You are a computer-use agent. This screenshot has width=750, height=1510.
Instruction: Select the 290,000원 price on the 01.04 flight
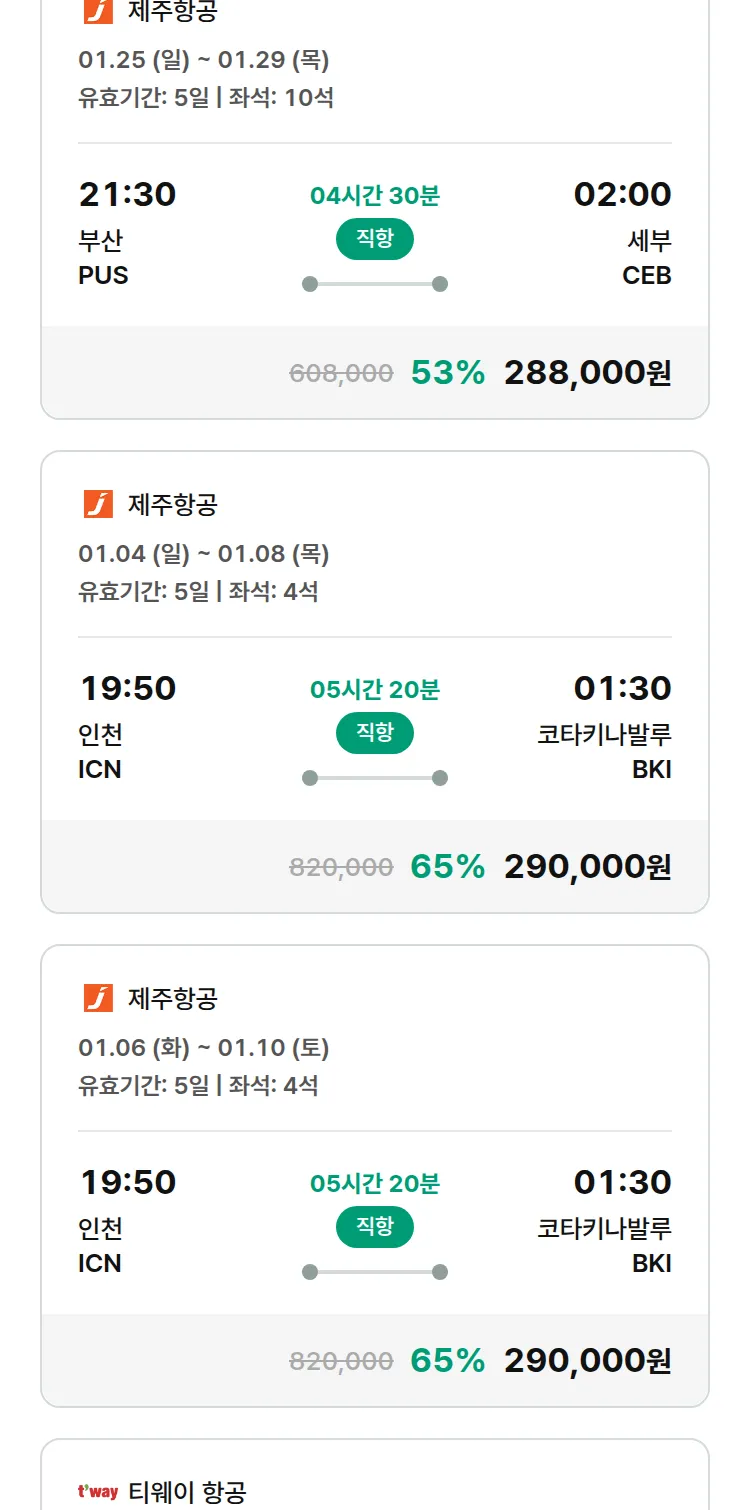pyautogui.click(x=587, y=866)
